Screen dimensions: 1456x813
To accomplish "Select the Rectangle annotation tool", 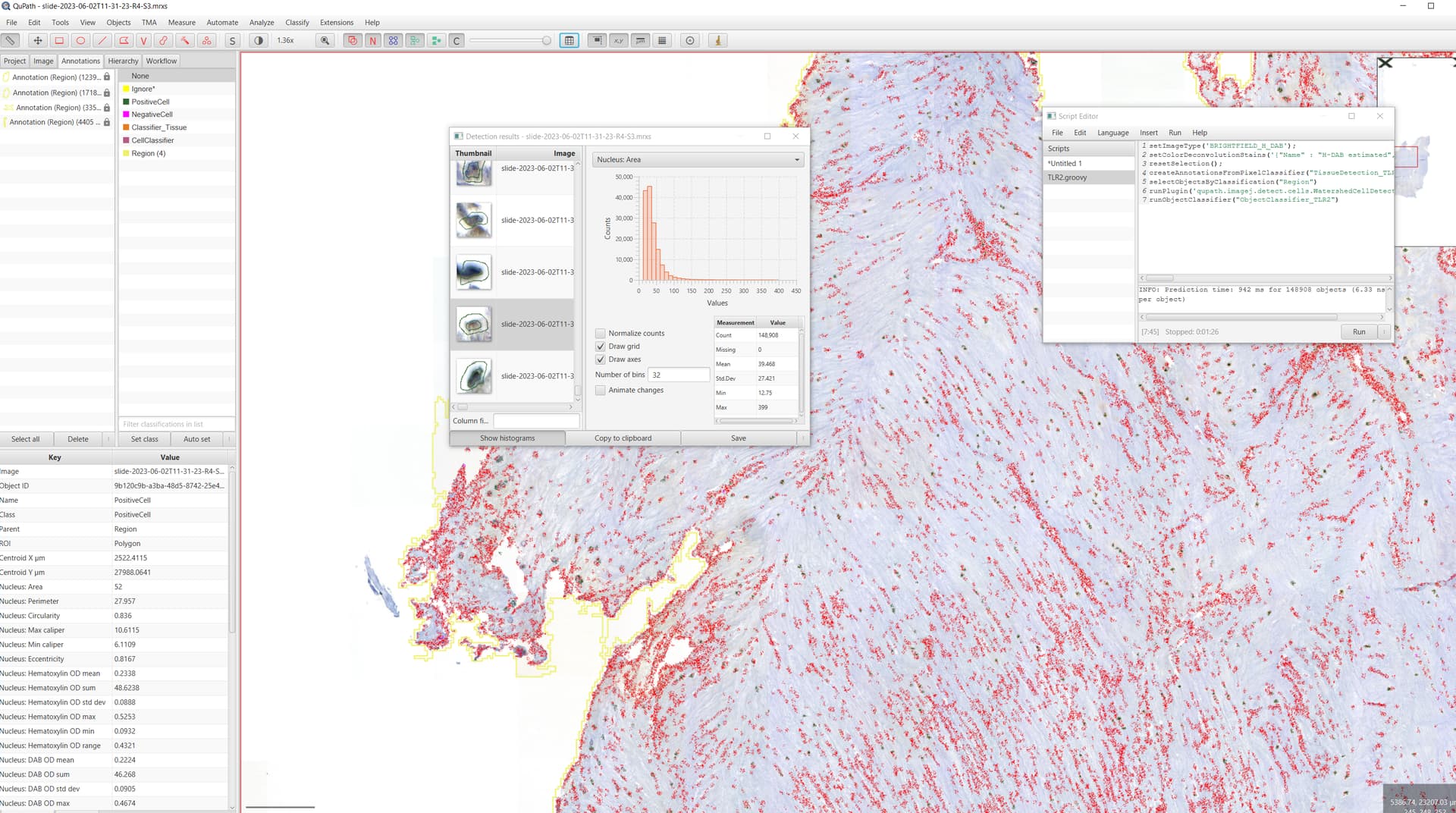I will click(x=59, y=40).
